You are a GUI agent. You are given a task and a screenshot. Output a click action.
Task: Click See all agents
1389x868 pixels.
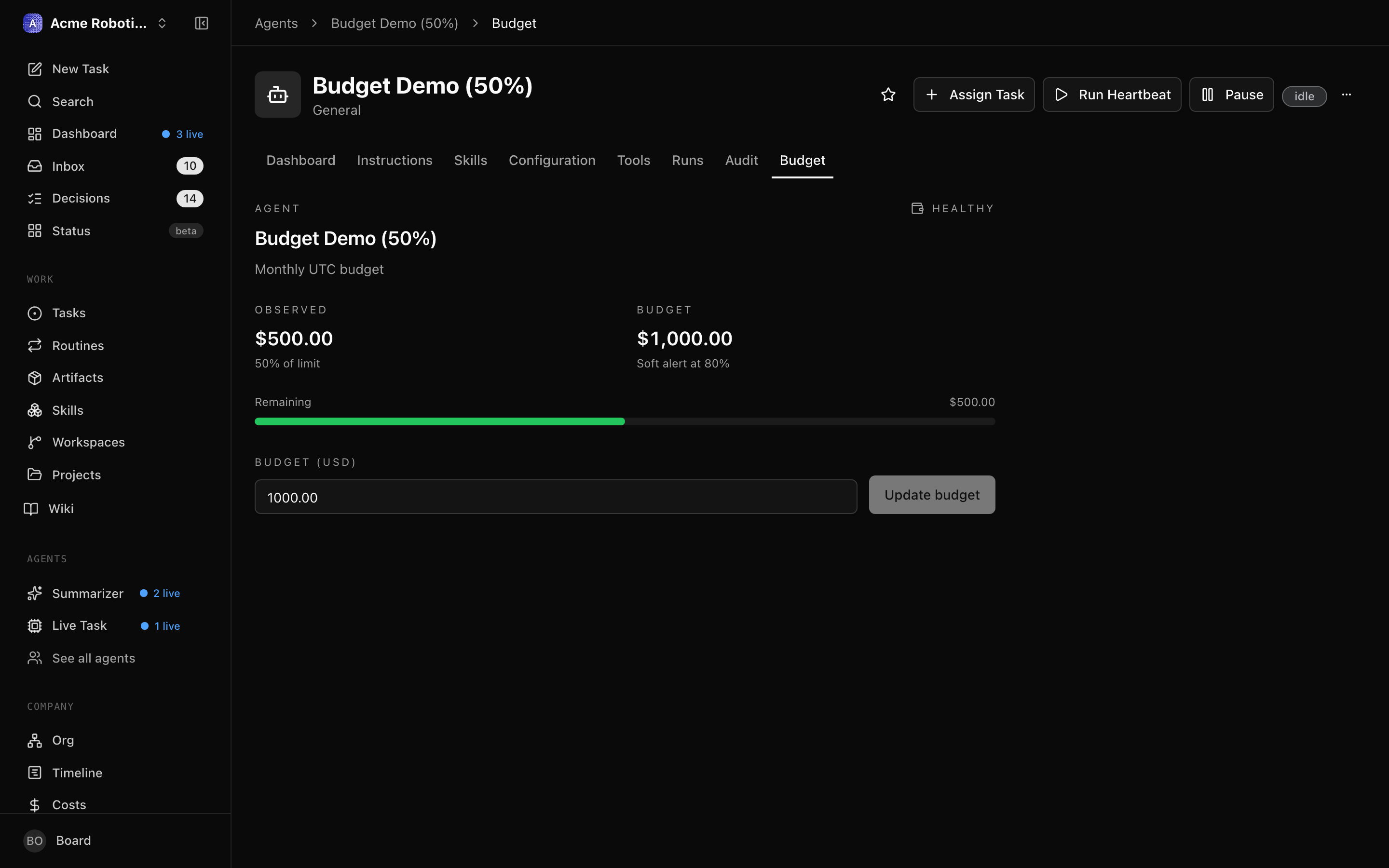pyautogui.click(x=115, y=658)
